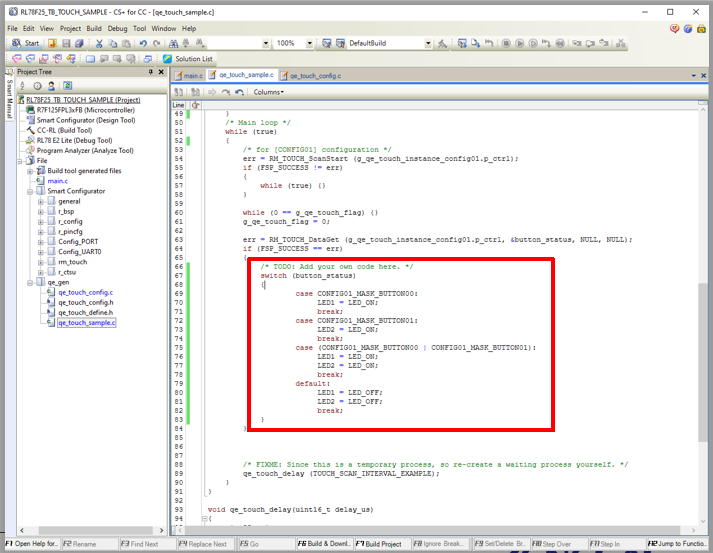
Task: Switch to the main.c editor tab
Action: 189,75
